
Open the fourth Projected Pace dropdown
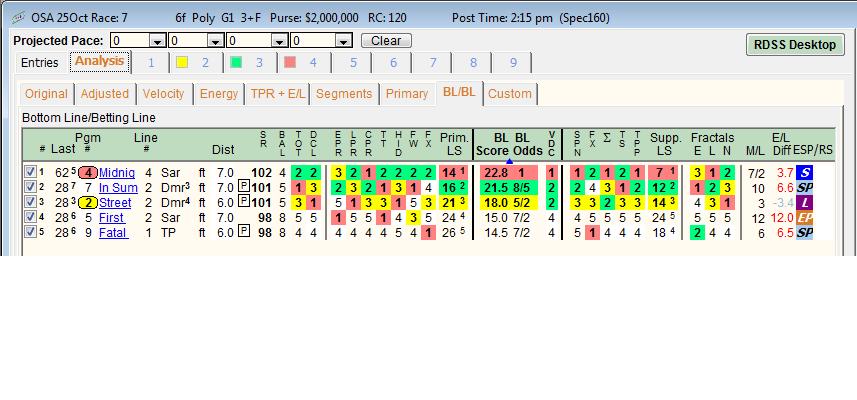point(344,41)
